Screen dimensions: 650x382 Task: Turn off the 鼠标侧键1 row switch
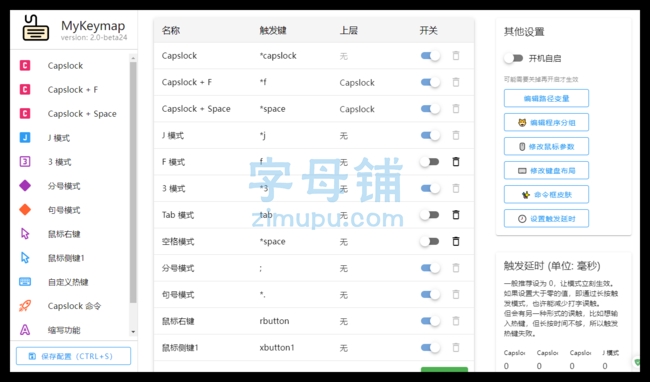430,348
